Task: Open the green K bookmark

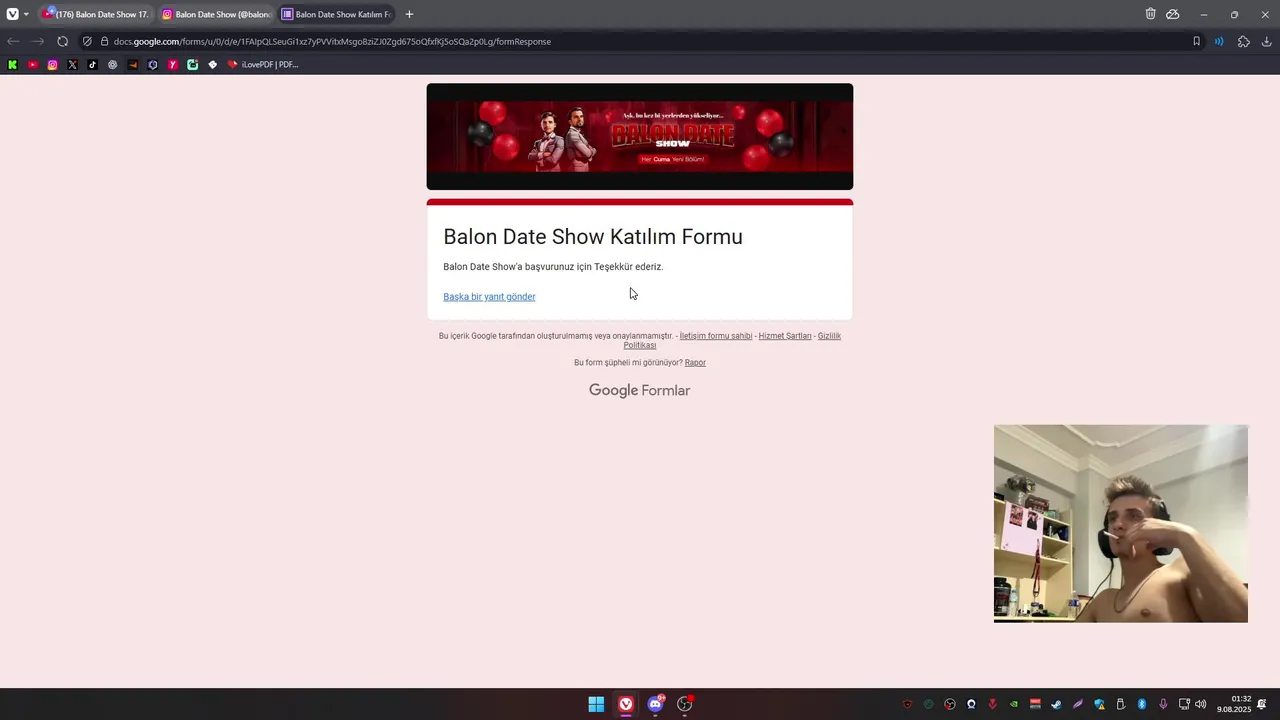Action: [12, 64]
